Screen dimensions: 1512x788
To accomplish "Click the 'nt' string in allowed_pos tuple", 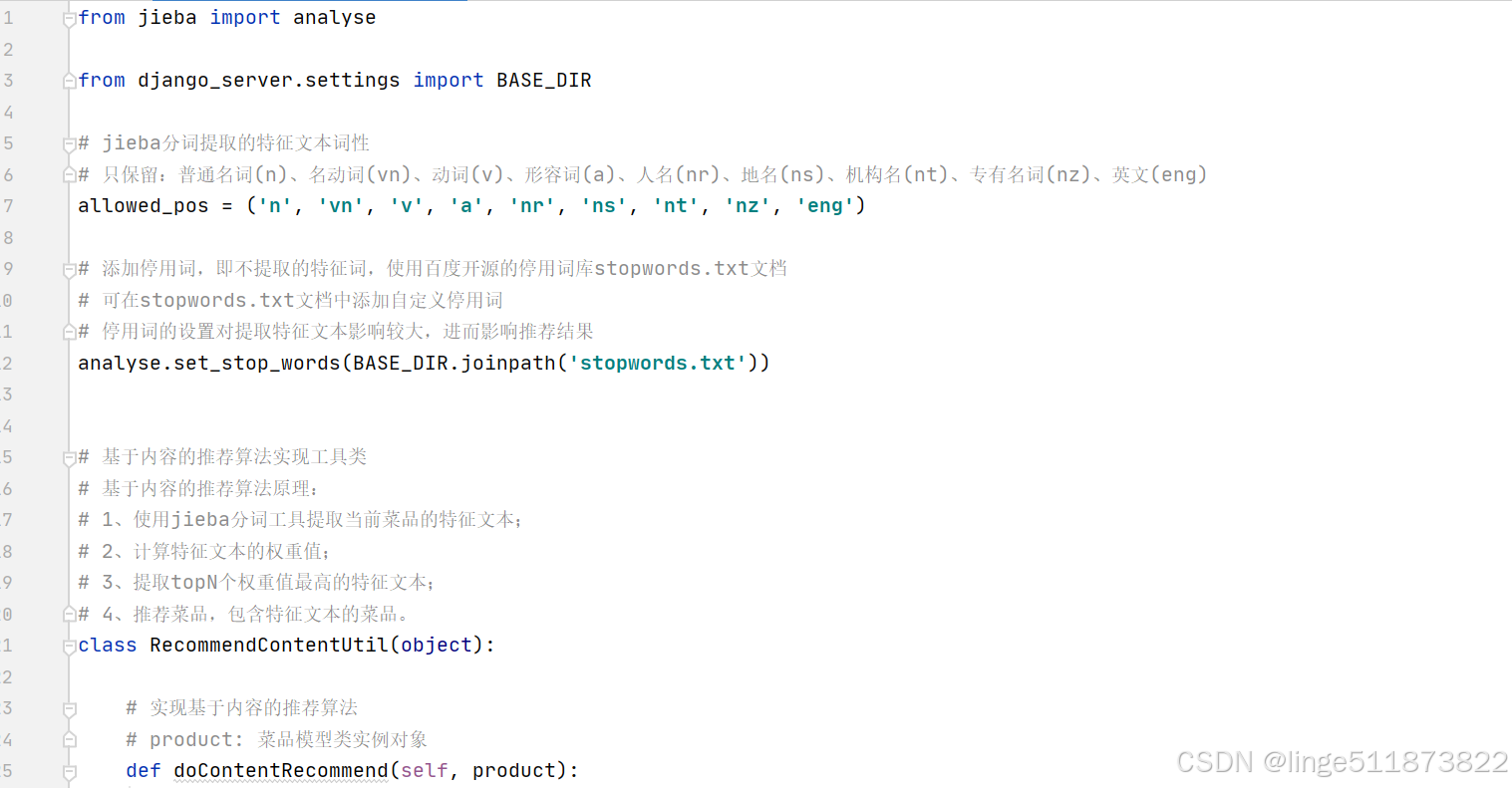I will [676, 205].
